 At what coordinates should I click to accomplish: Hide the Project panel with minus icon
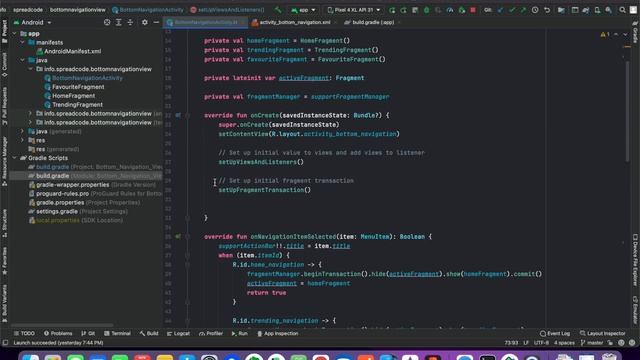[x=156, y=22]
